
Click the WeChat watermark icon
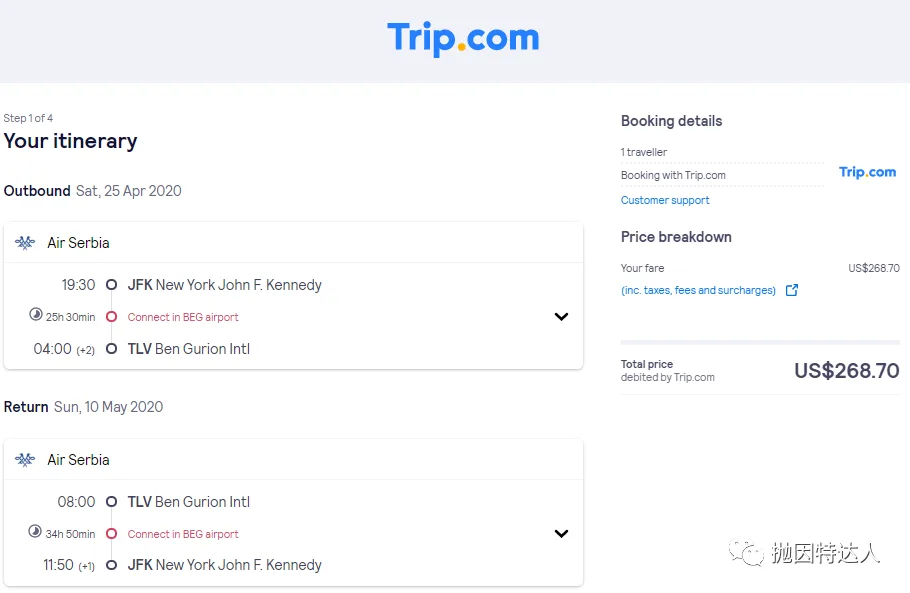pos(746,552)
